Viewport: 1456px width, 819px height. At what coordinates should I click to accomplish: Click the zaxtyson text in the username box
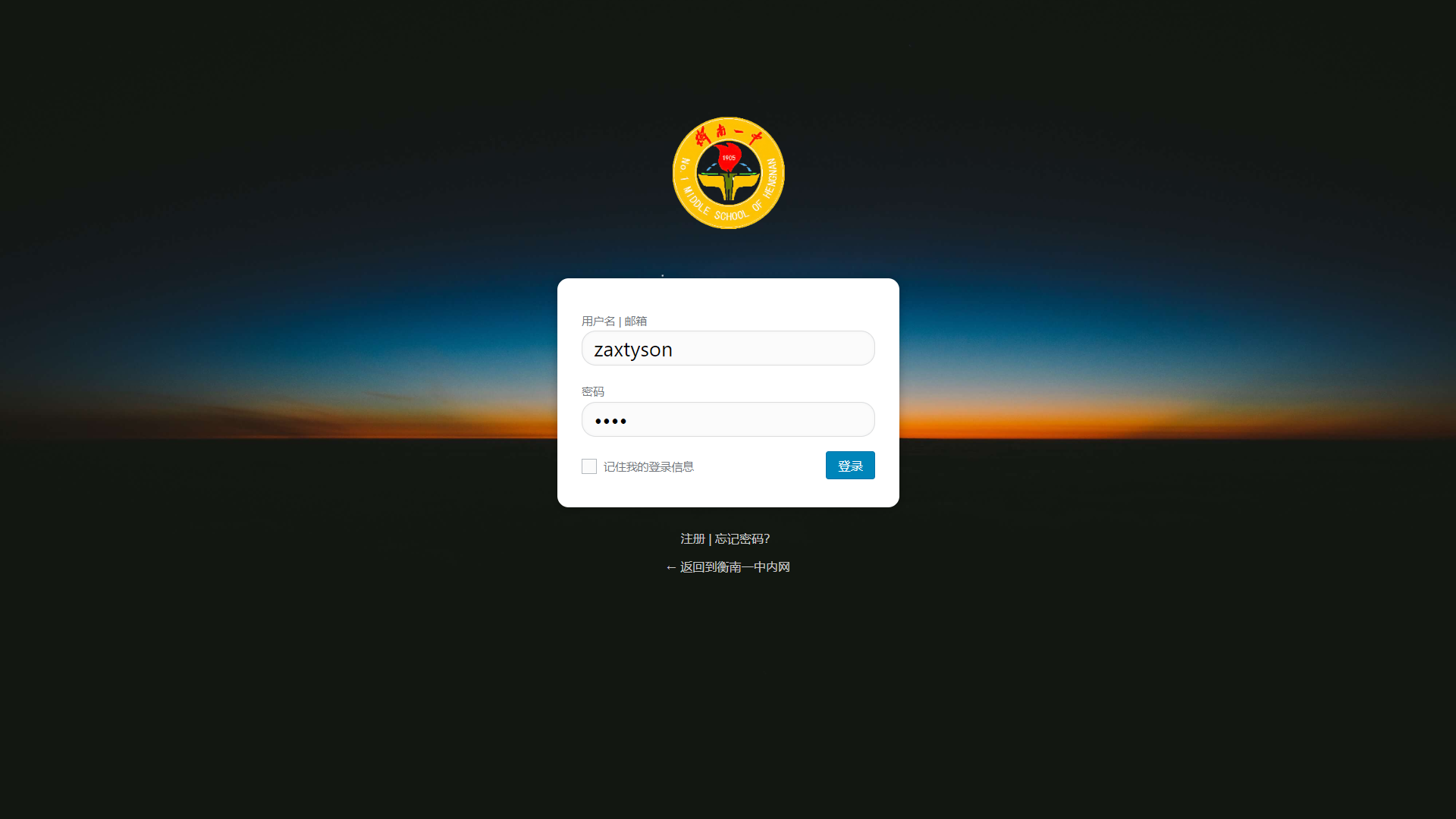[x=633, y=350]
